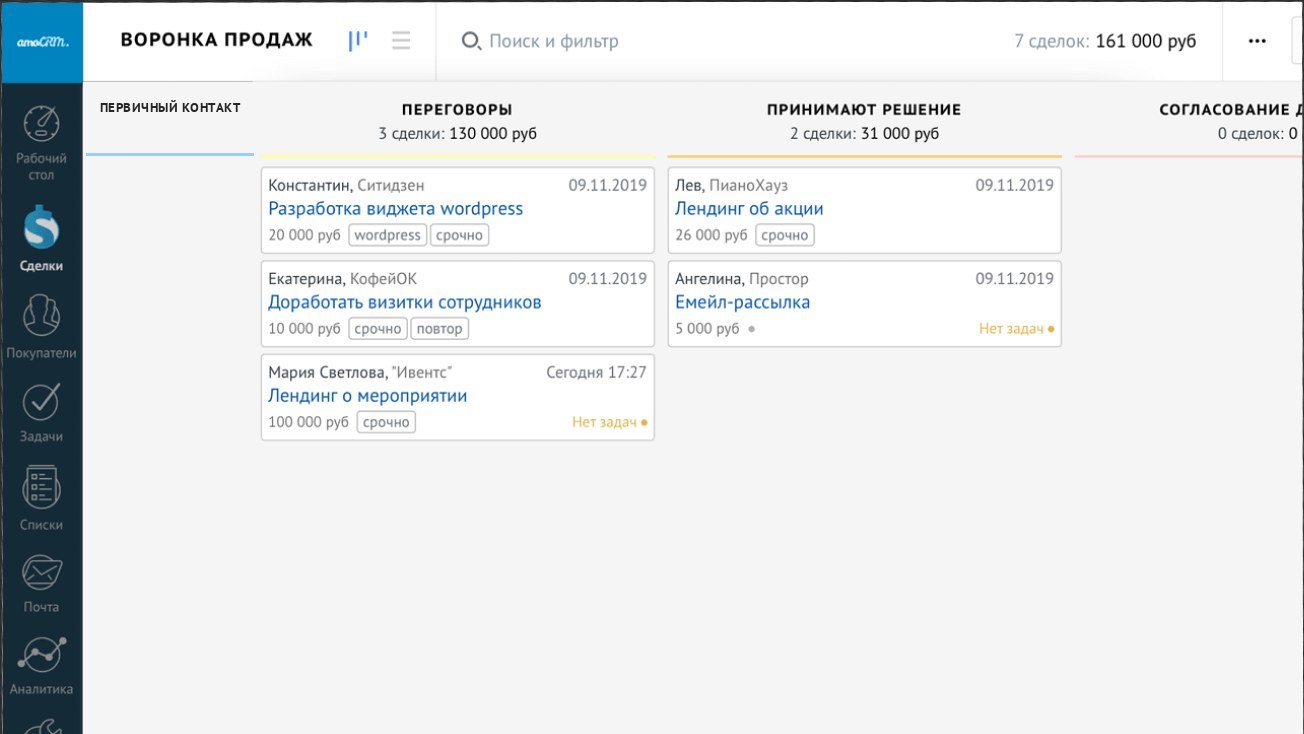Screen dimensions: 1304x734
Task: Select the Принимают решение stage header
Action: click(x=864, y=110)
